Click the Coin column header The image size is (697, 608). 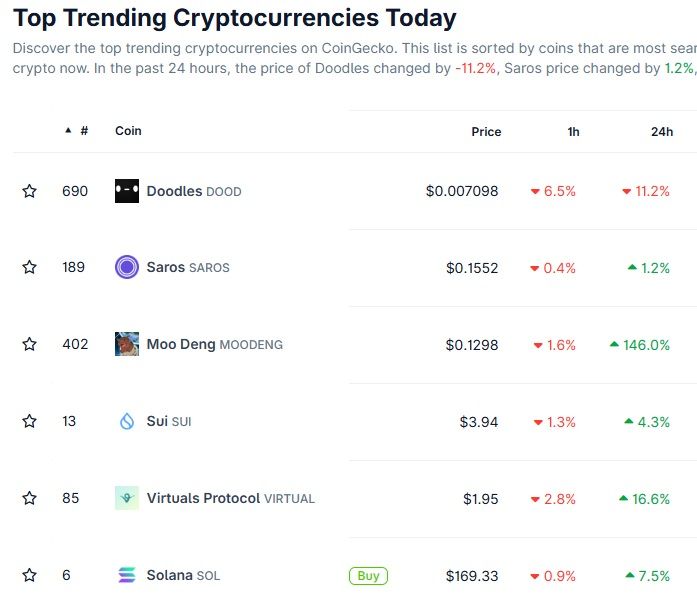(128, 131)
